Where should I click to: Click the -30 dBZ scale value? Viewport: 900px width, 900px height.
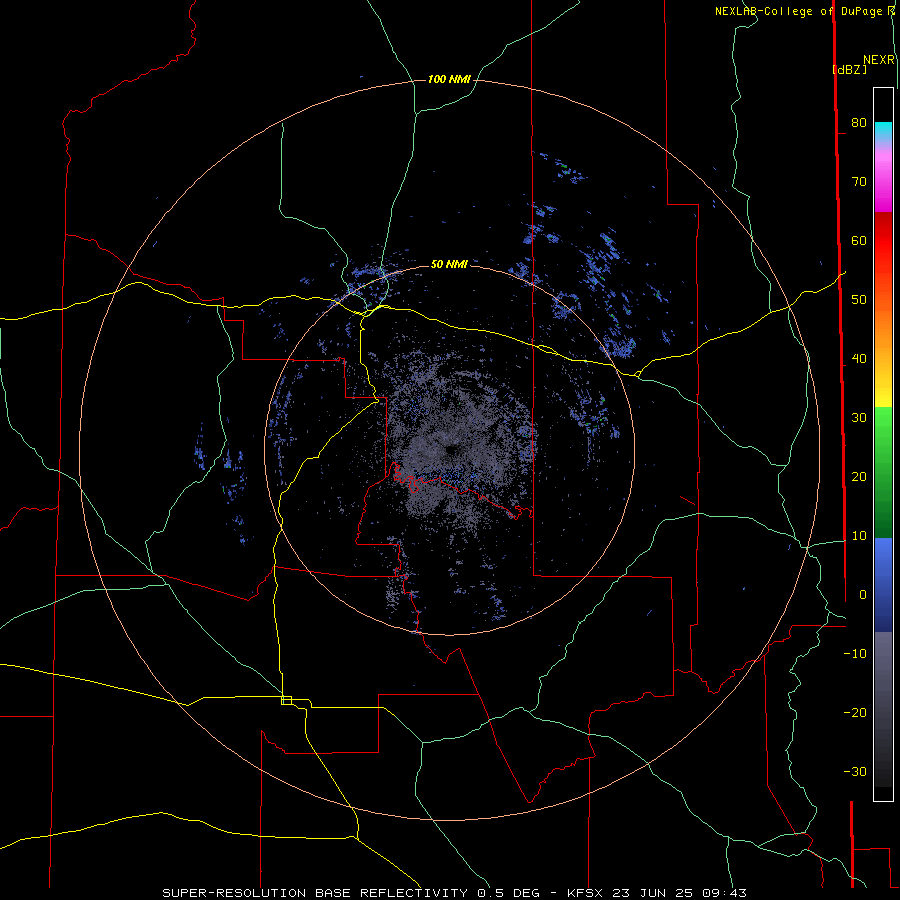click(x=855, y=771)
